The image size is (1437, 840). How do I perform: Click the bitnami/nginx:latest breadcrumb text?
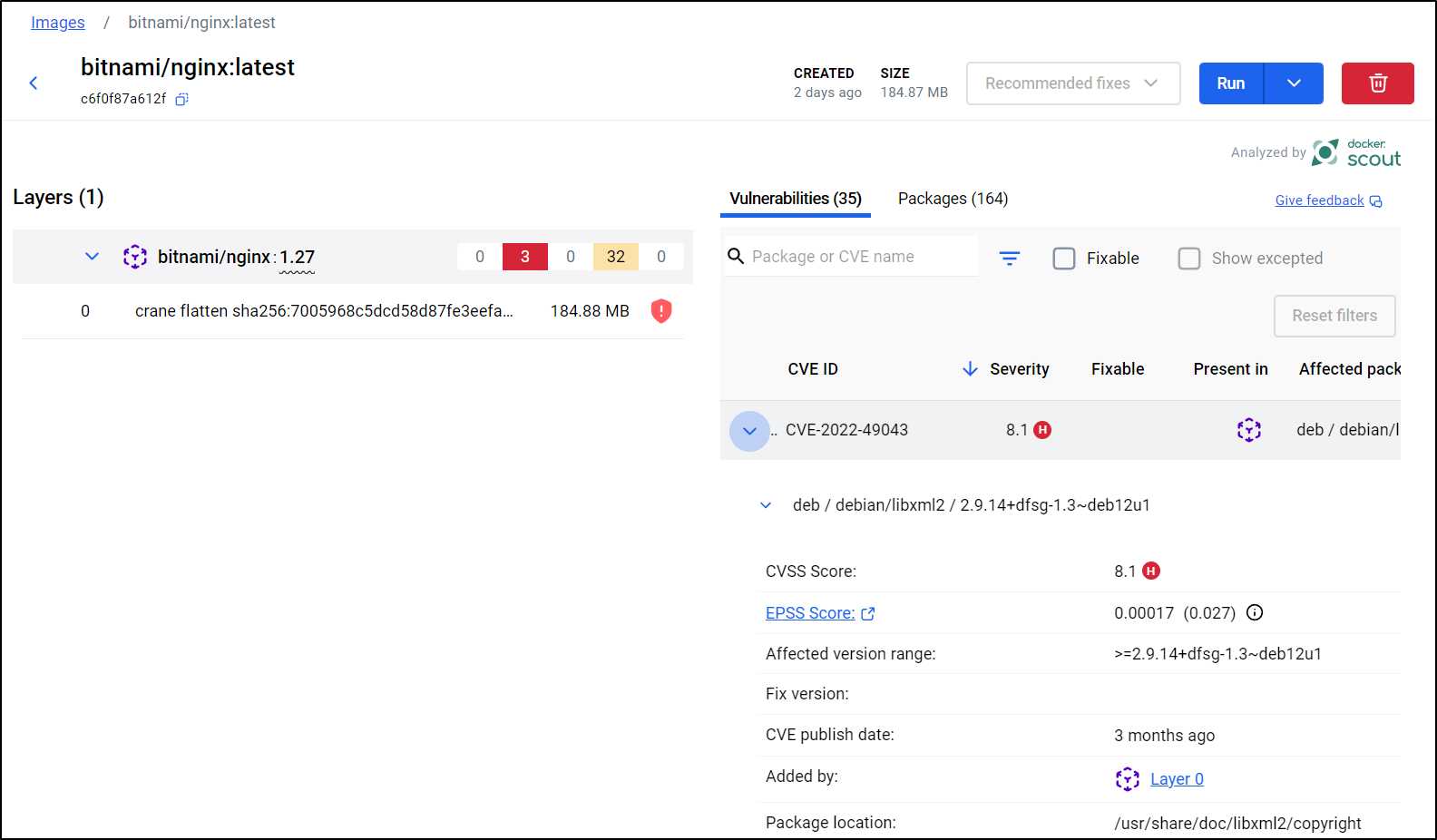pos(201,23)
